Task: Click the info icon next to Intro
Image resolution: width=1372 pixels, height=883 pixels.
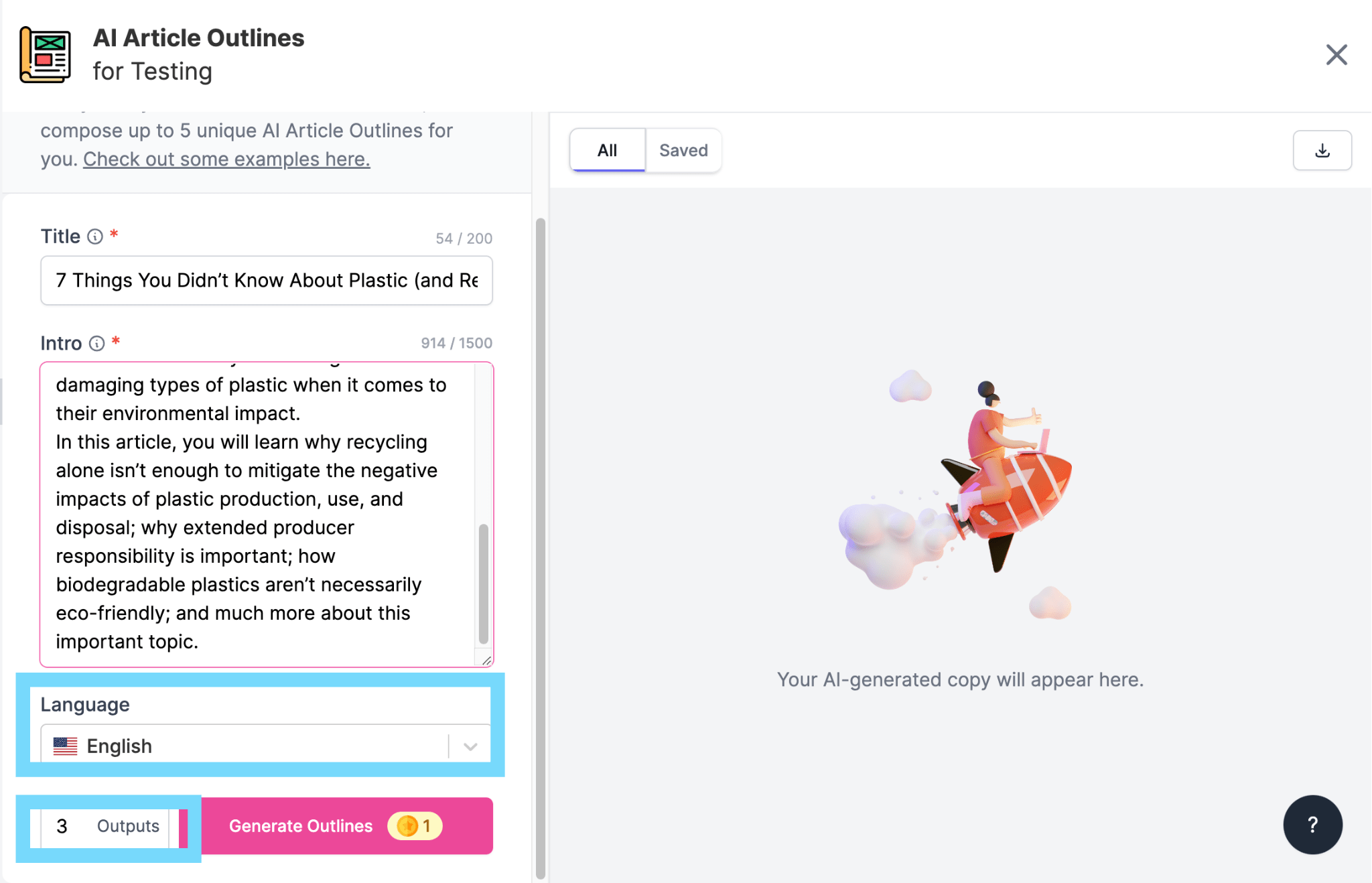Action: point(97,344)
